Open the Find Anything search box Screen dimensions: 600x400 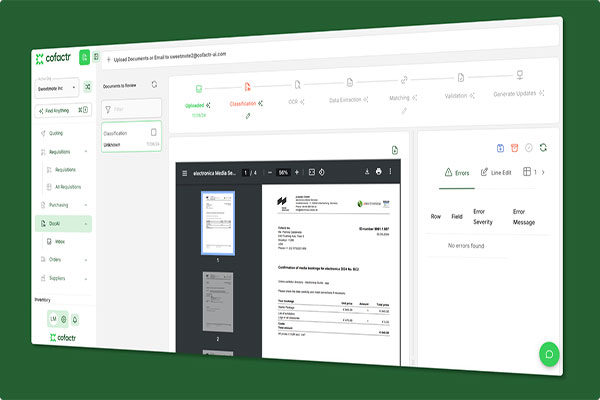click(63, 111)
